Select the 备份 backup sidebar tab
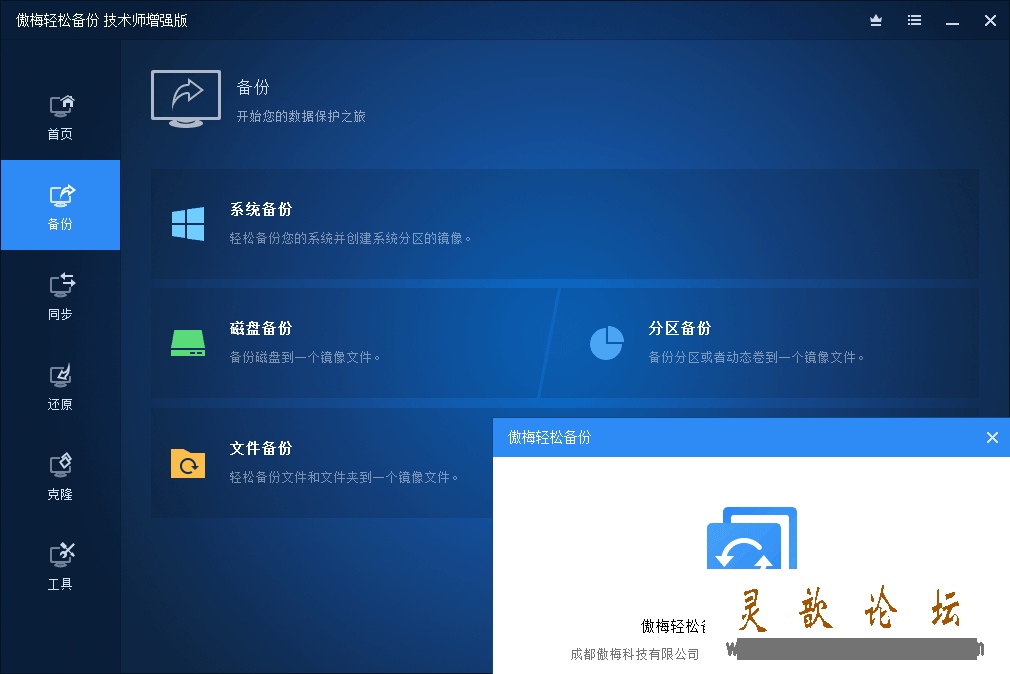Image resolution: width=1010 pixels, height=674 pixels. tap(61, 205)
